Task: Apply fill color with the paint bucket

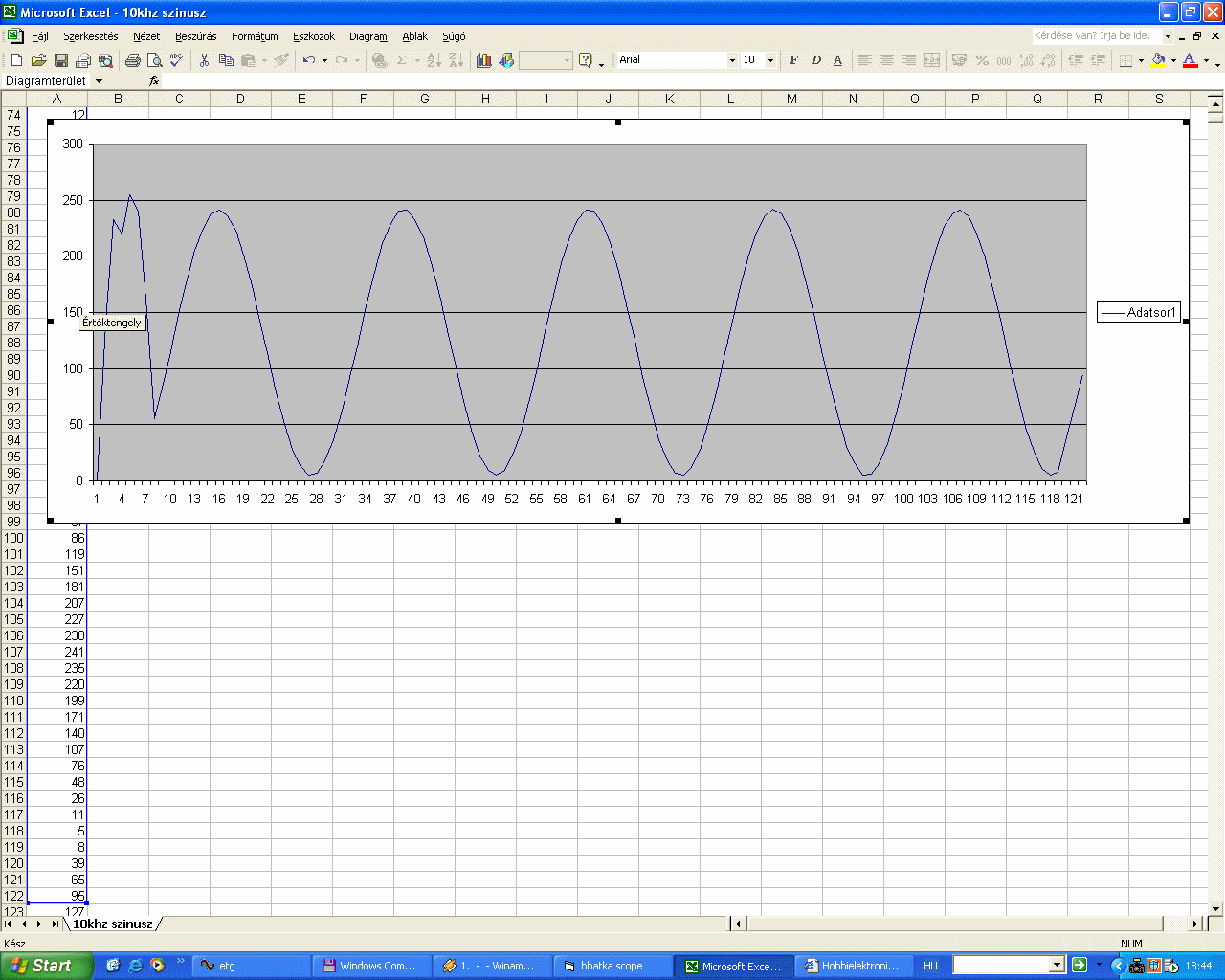Action: pos(1158,60)
